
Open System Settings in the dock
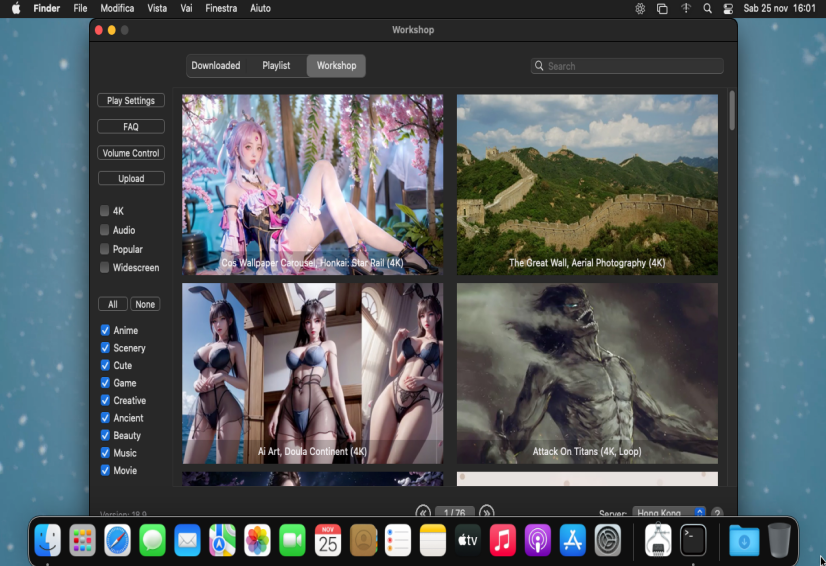[608, 540]
